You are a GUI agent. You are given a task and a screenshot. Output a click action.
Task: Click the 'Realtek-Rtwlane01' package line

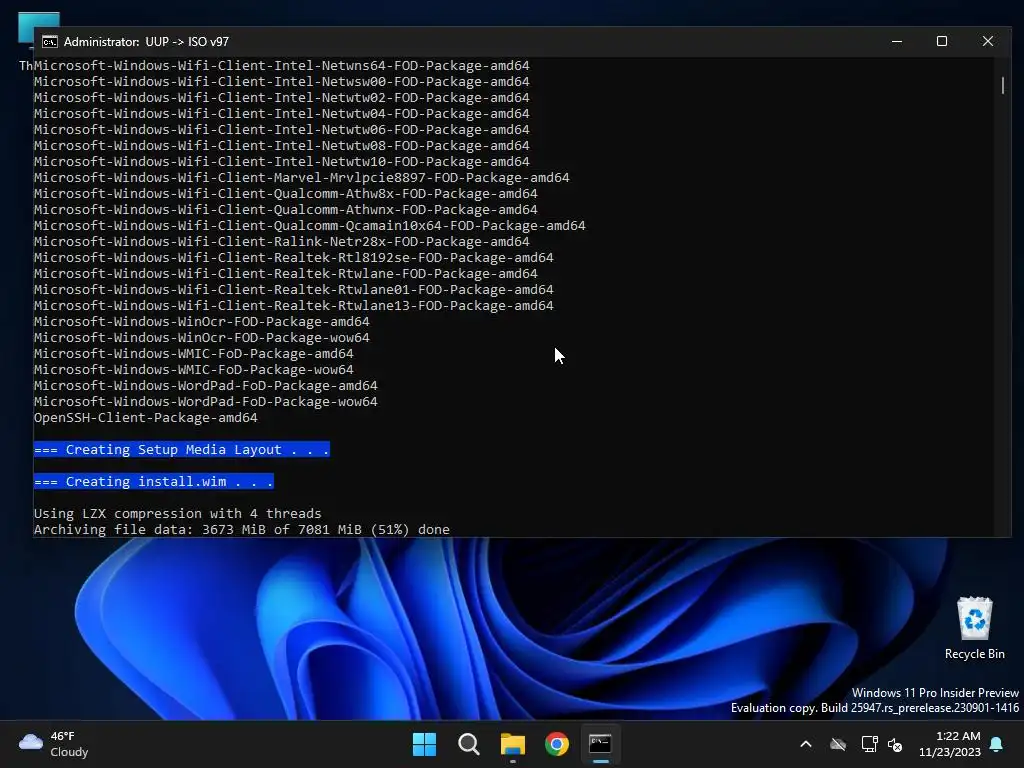click(x=294, y=289)
